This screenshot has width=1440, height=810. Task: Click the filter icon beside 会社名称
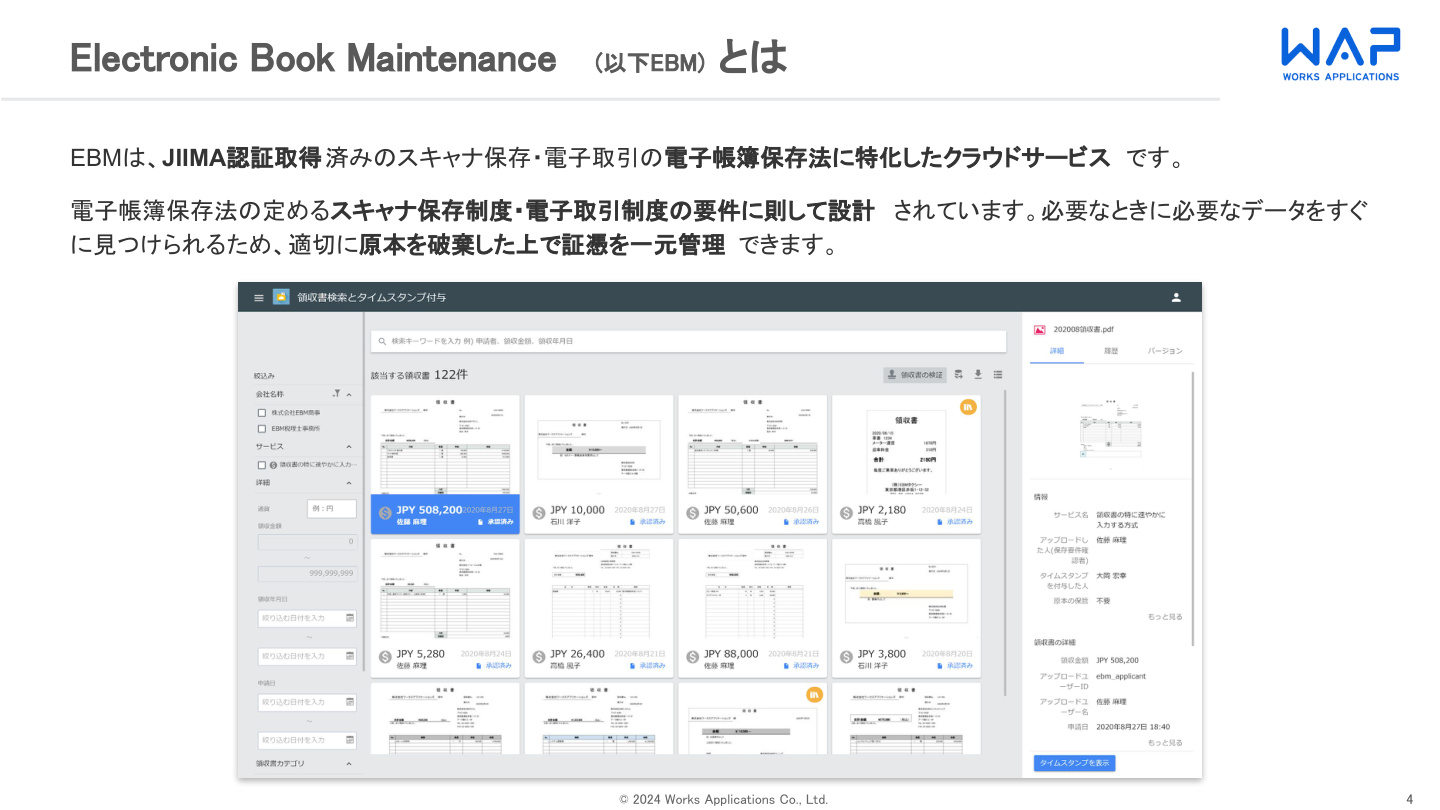tap(337, 393)
